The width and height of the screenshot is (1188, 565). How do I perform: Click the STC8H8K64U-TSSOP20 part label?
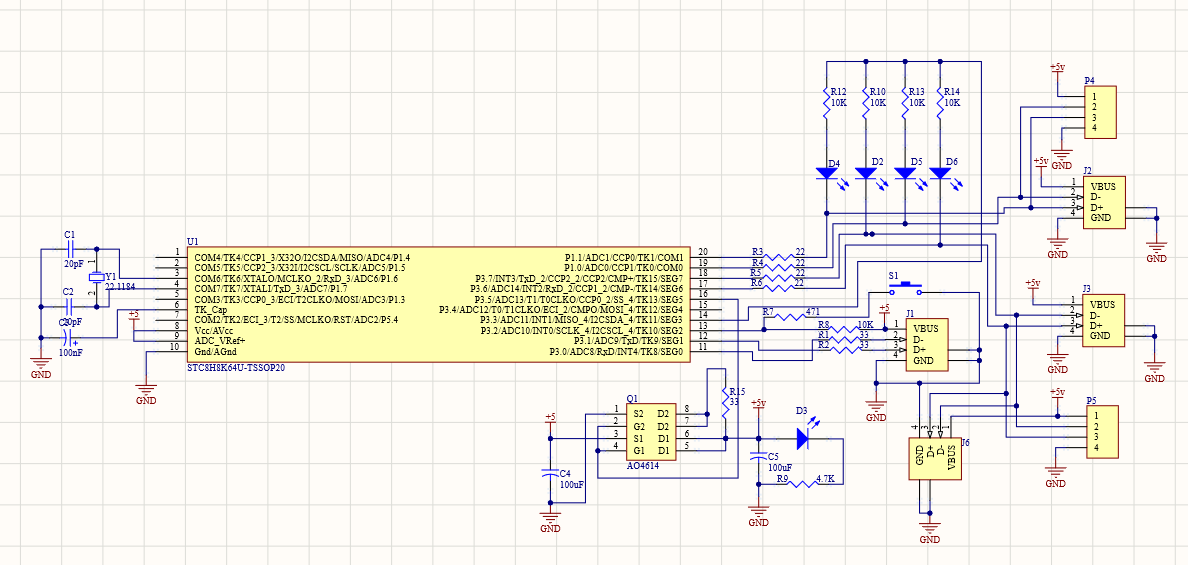(x=236, y=366)
